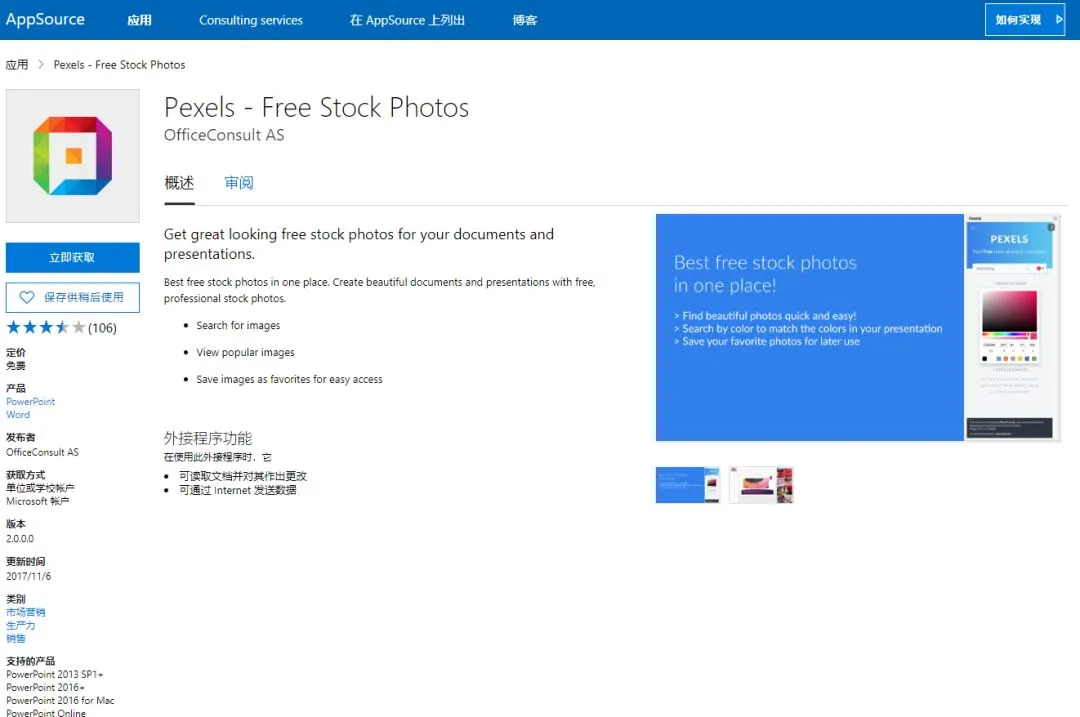This screenshot has width=1080, height=717.
Task: Click the heart icon in save button
Action: [x=27, y=297]
